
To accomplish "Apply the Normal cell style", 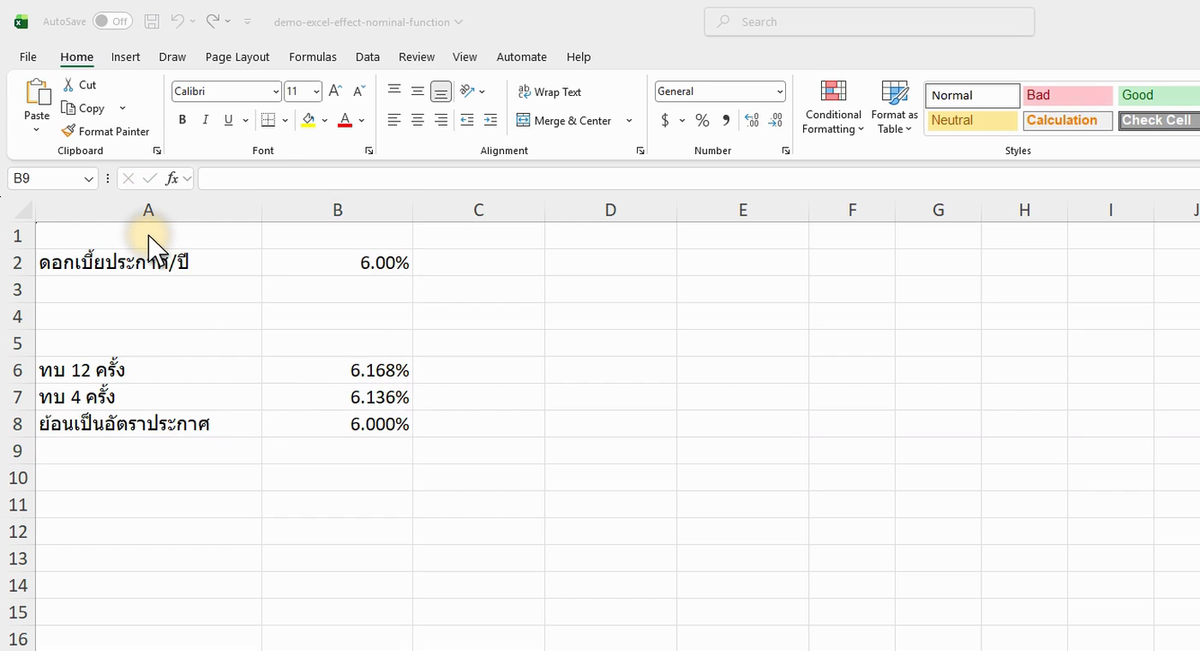I will click(x=972, y=95).
